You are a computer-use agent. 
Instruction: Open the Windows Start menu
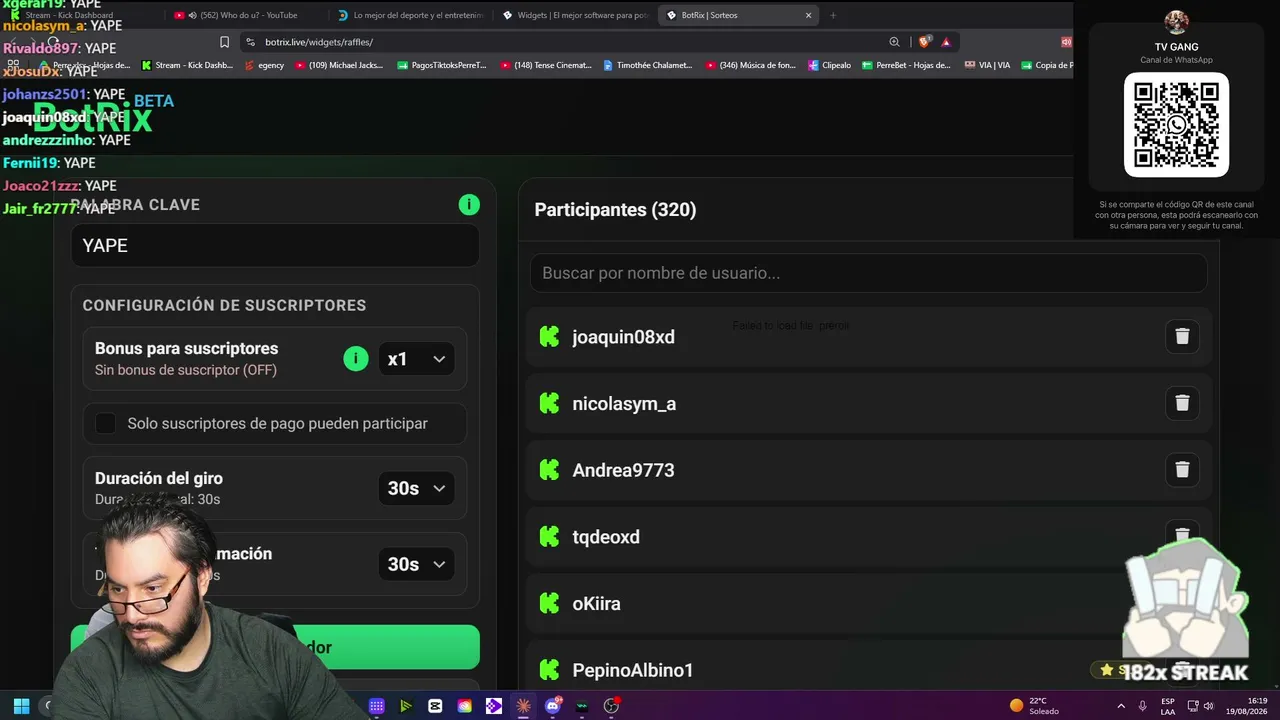(21, 706)
